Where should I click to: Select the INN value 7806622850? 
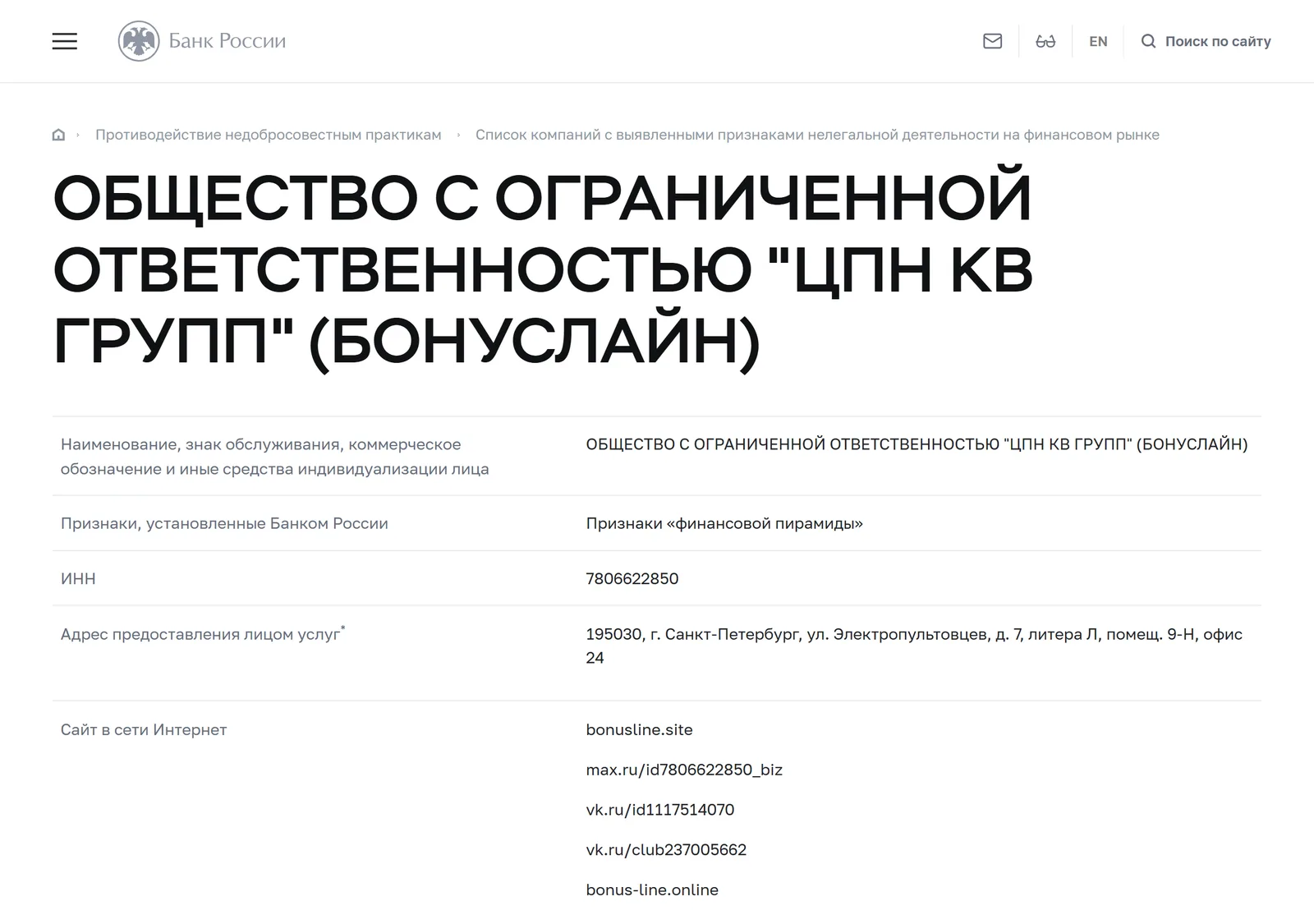click(632, 578)
